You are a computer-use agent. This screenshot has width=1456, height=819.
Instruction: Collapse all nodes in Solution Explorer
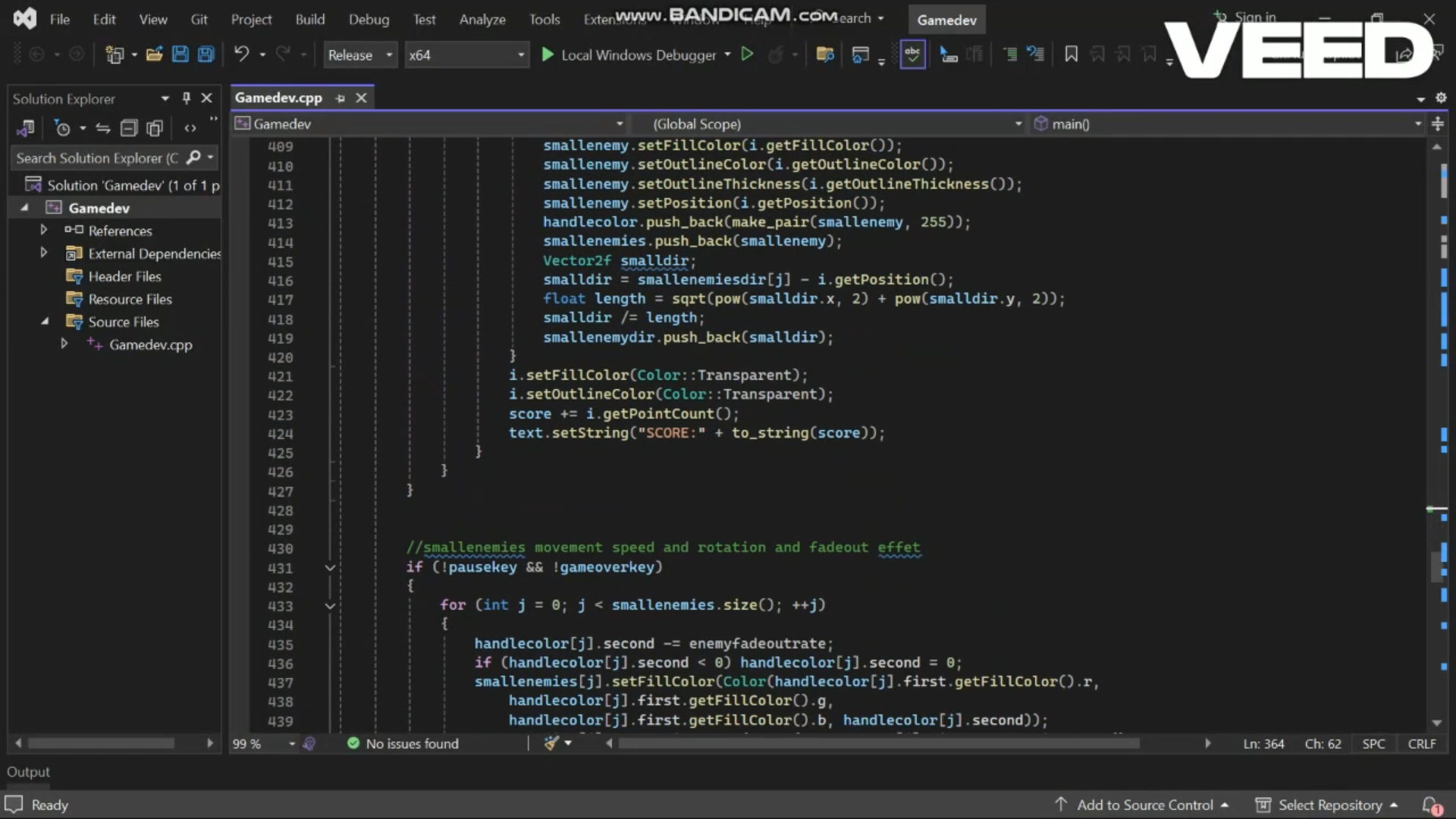click(x=129, y=128)
